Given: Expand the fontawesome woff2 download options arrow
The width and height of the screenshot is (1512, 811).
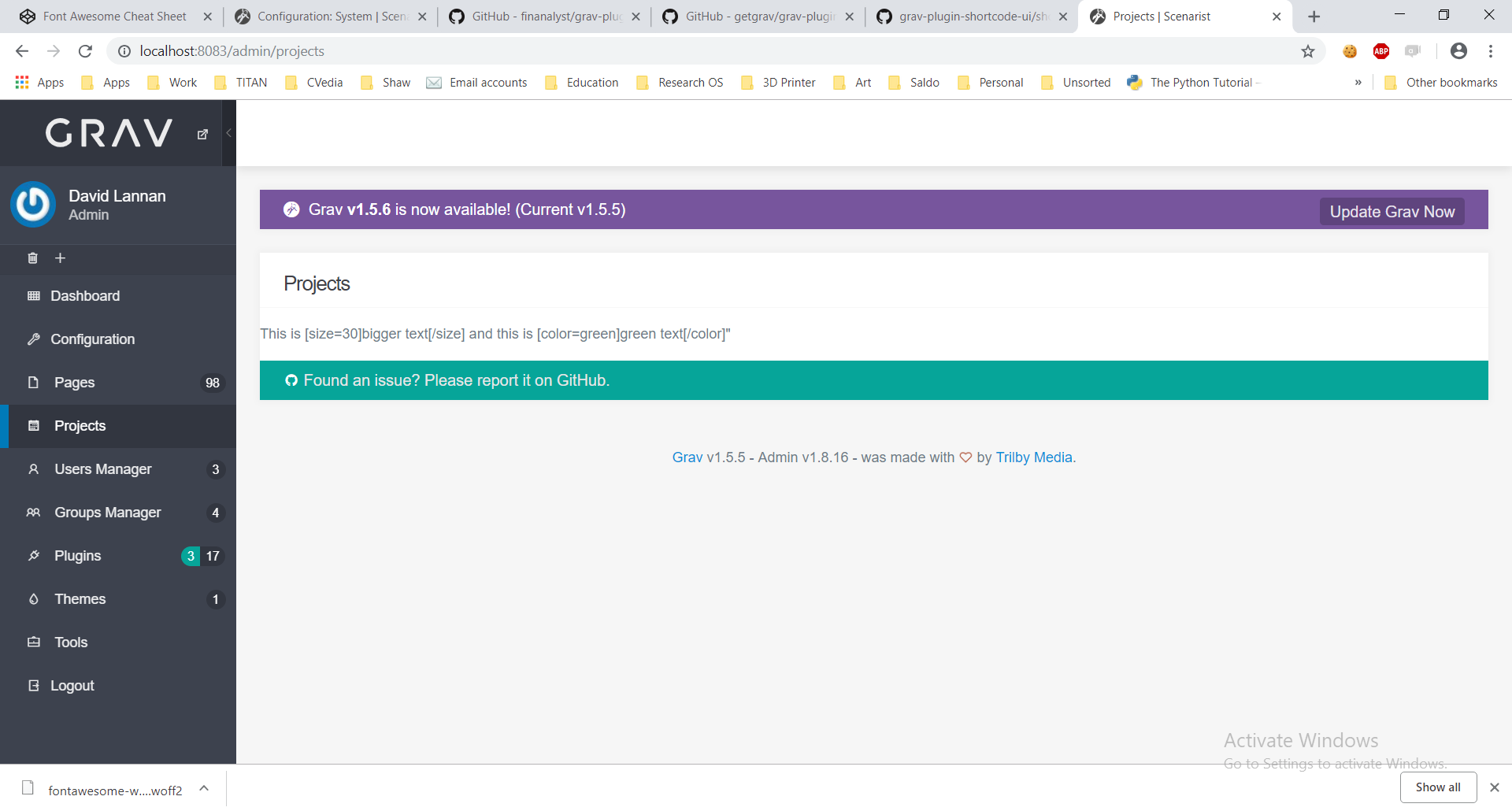Looking at the screenshot, I should point(204,788).
